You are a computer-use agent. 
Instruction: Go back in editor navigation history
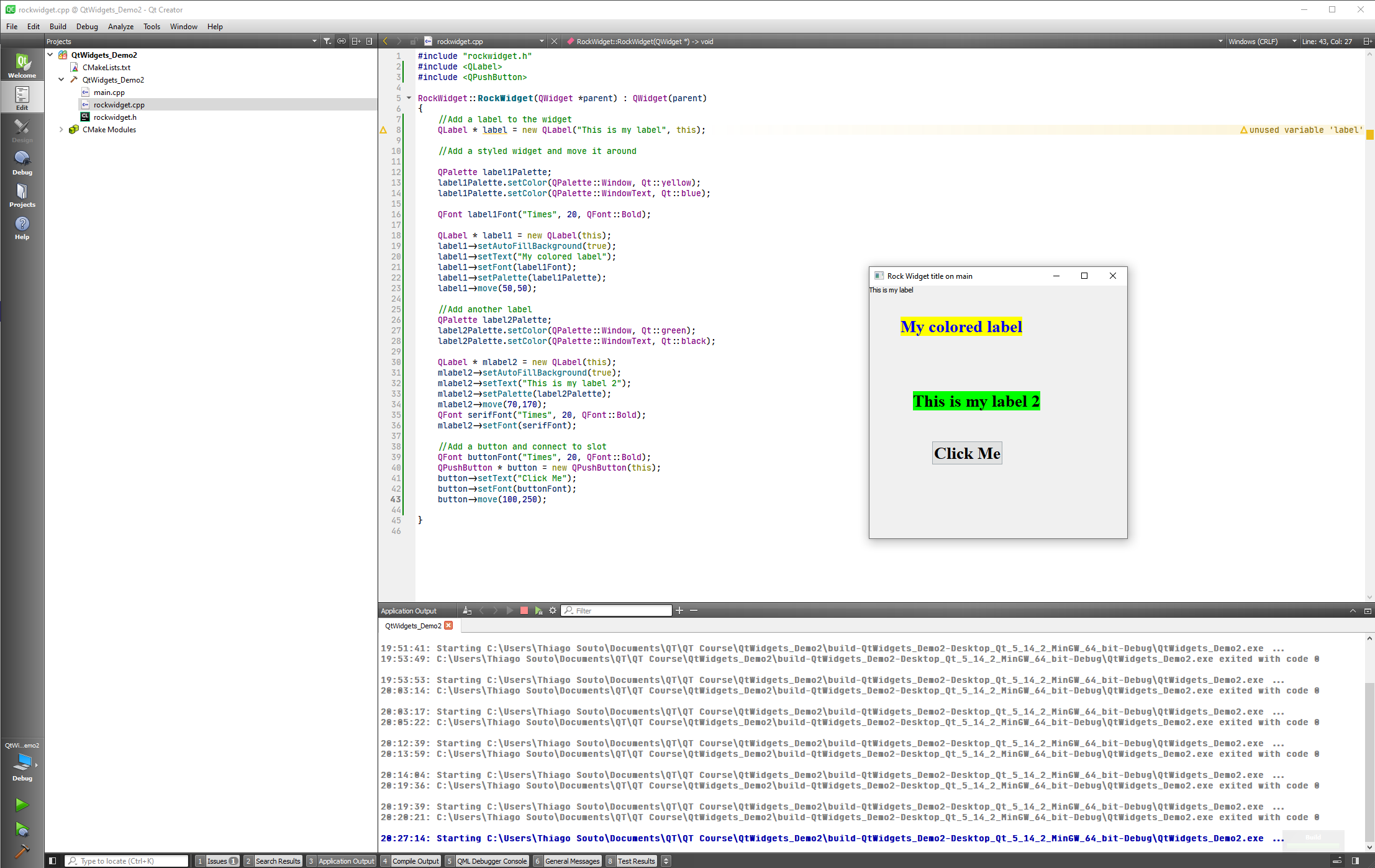coord(385,42)
